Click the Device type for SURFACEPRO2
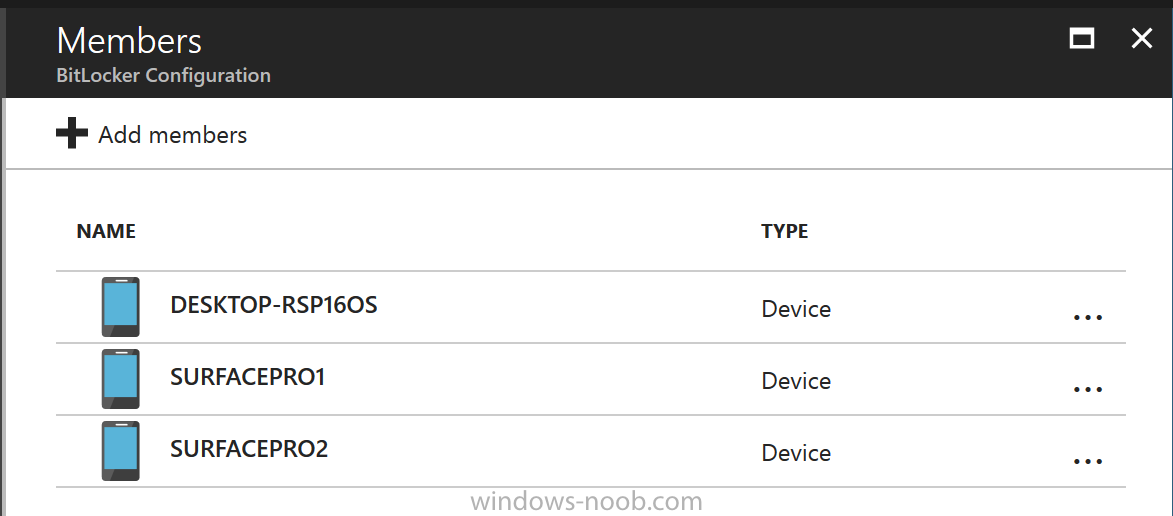 [796, 452]
